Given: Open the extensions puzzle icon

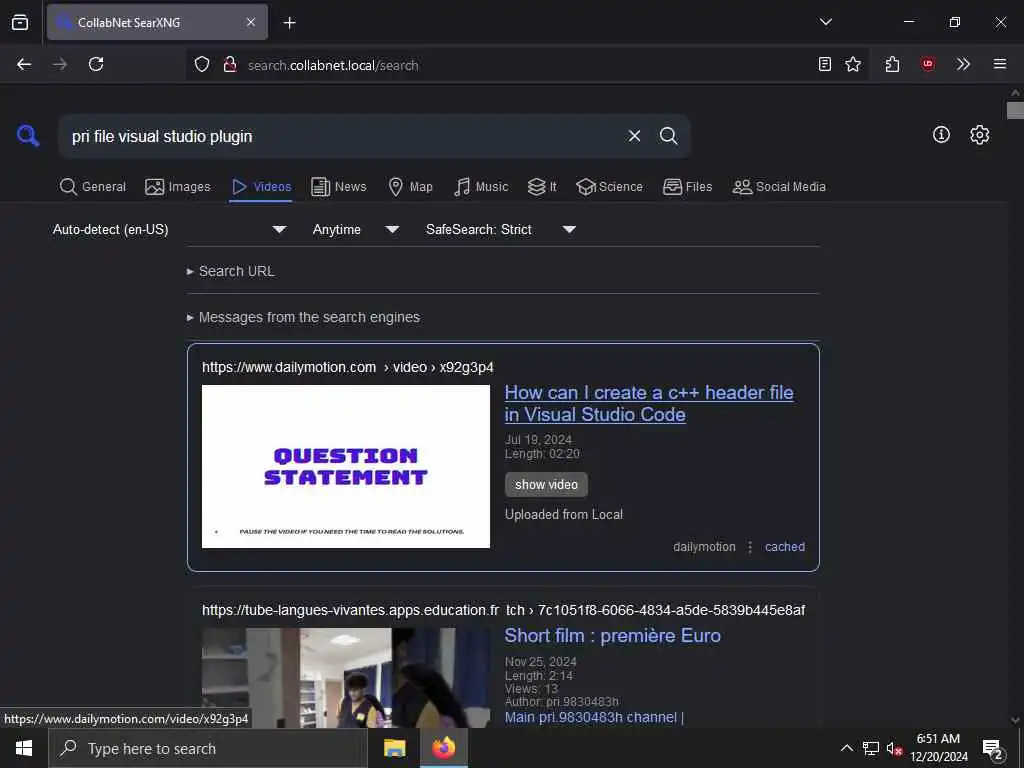Looking at the screenshot, I should [892, 64].
